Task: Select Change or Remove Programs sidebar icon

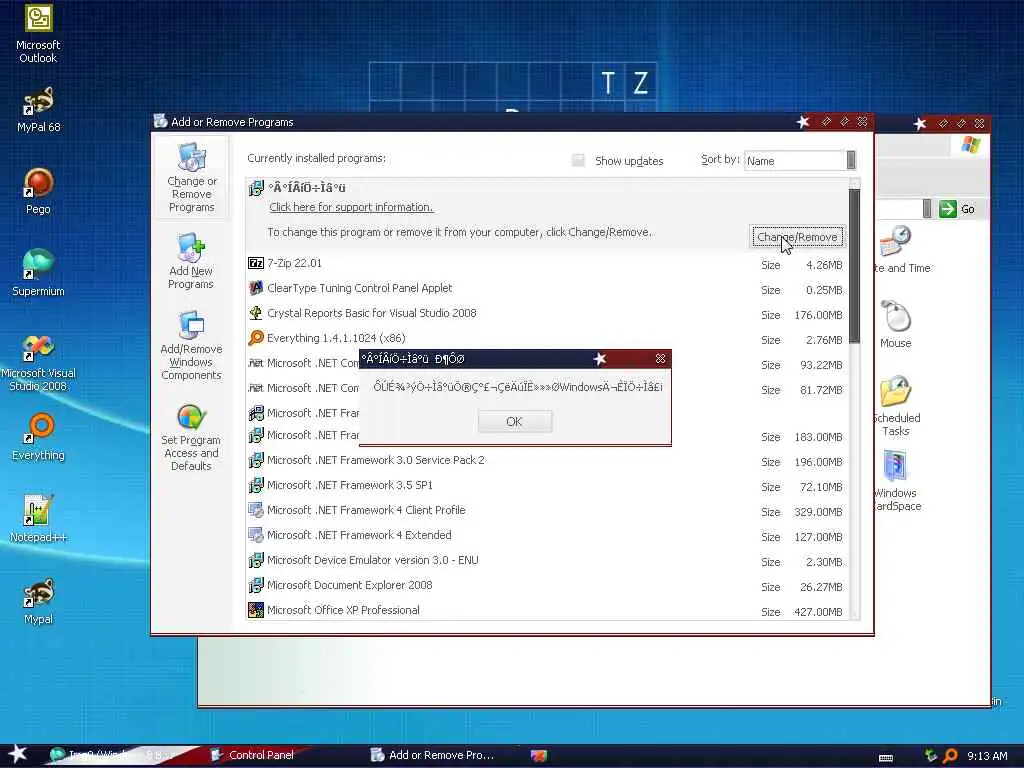Action: (x=191, y=178)
